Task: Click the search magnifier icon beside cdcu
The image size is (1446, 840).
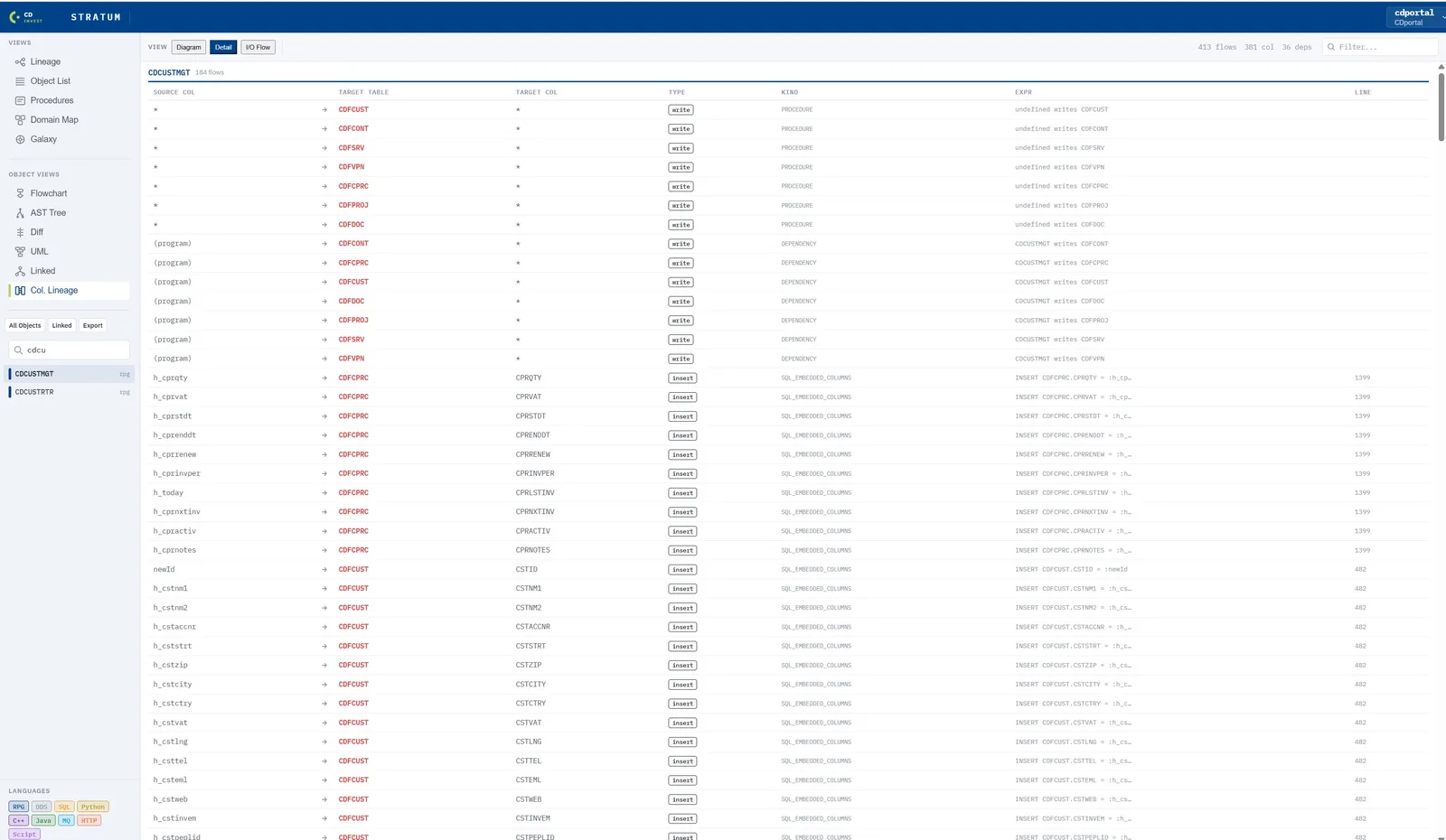Action: (x=18, y=350)
